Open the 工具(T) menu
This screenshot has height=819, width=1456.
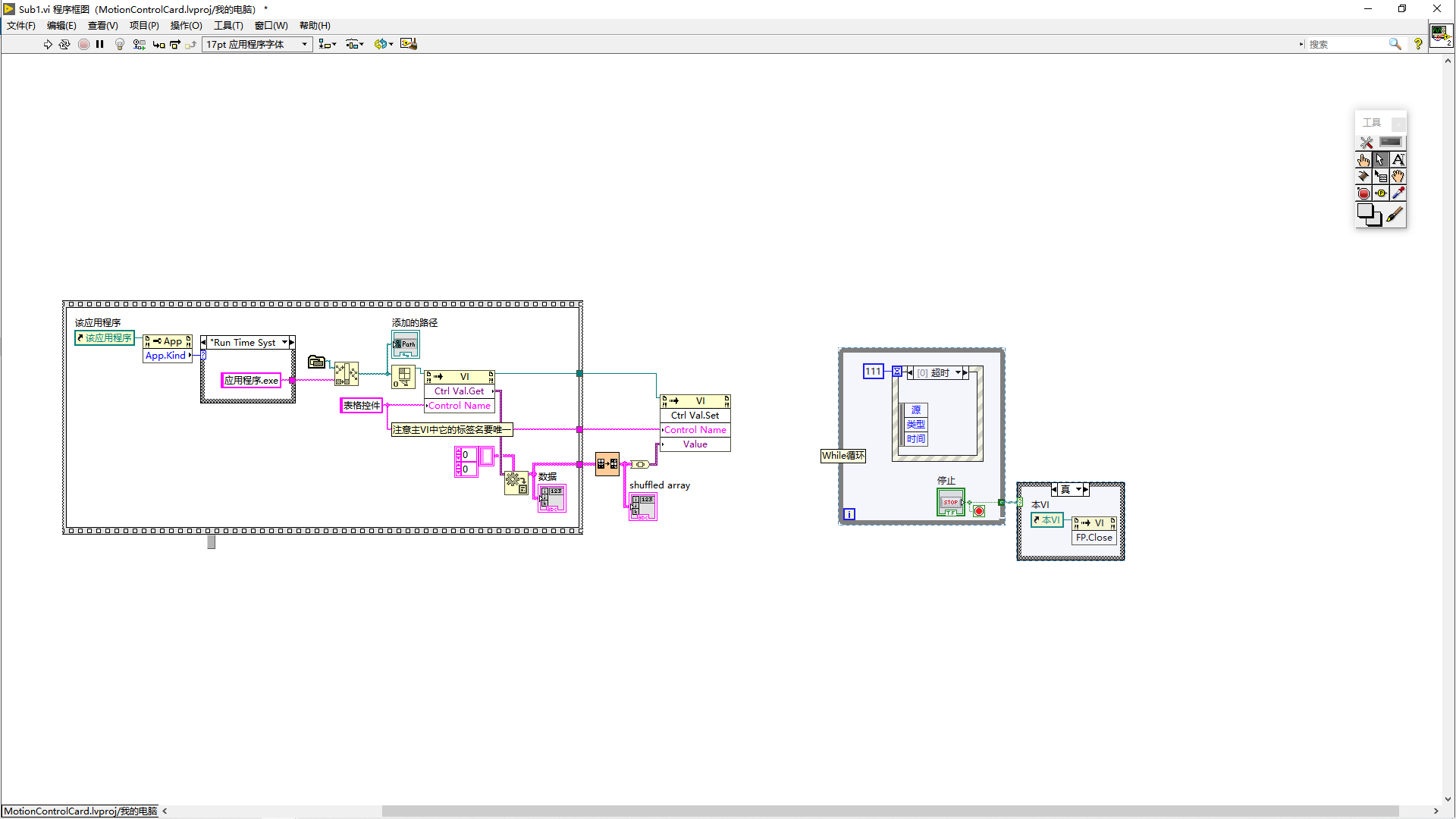tap(228, 25)
